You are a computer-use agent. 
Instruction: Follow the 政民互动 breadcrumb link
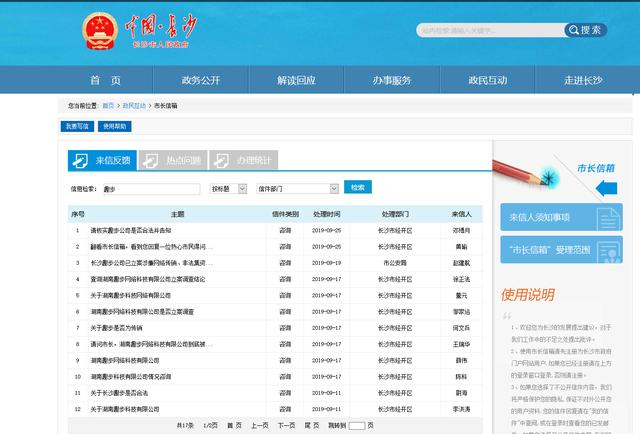coord(134,105)
